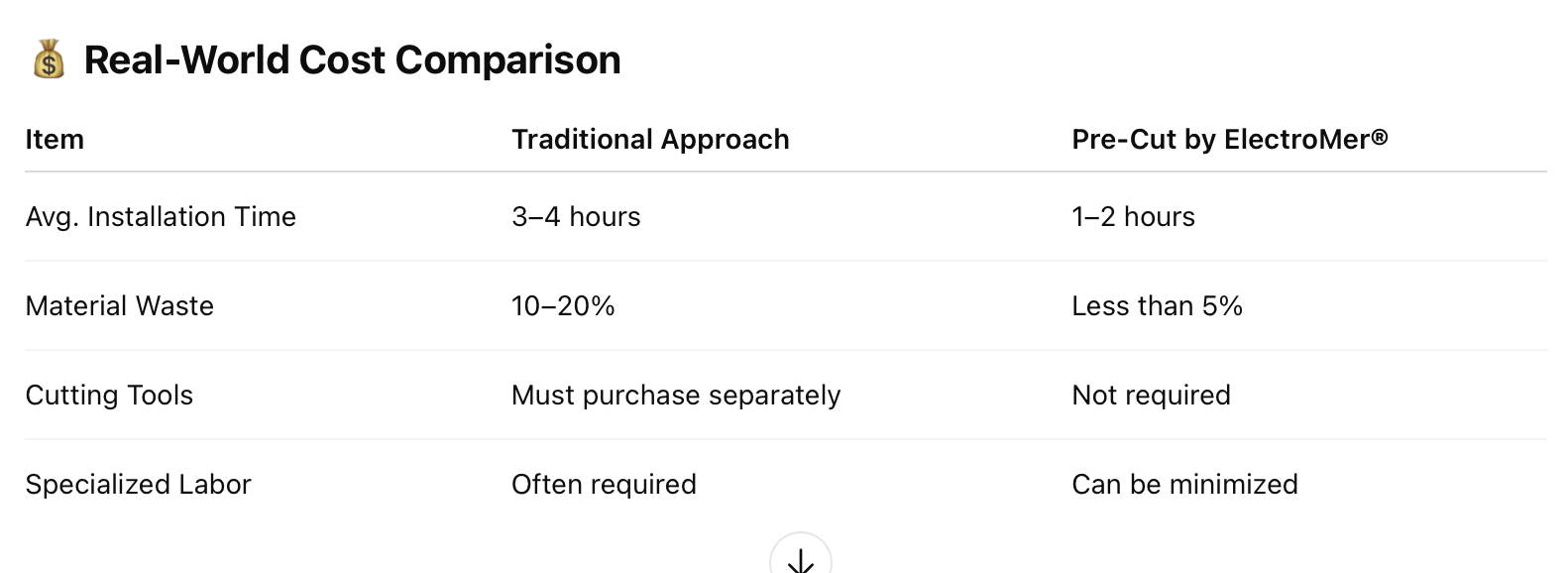This screenshot has width=1568, height=573.
Task: Click the Often required cell
Action: (604, 485)
